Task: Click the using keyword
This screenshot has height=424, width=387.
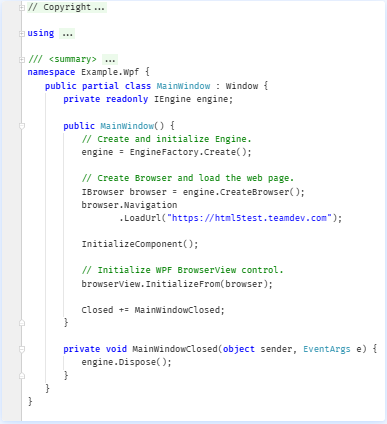Action: 41,33
